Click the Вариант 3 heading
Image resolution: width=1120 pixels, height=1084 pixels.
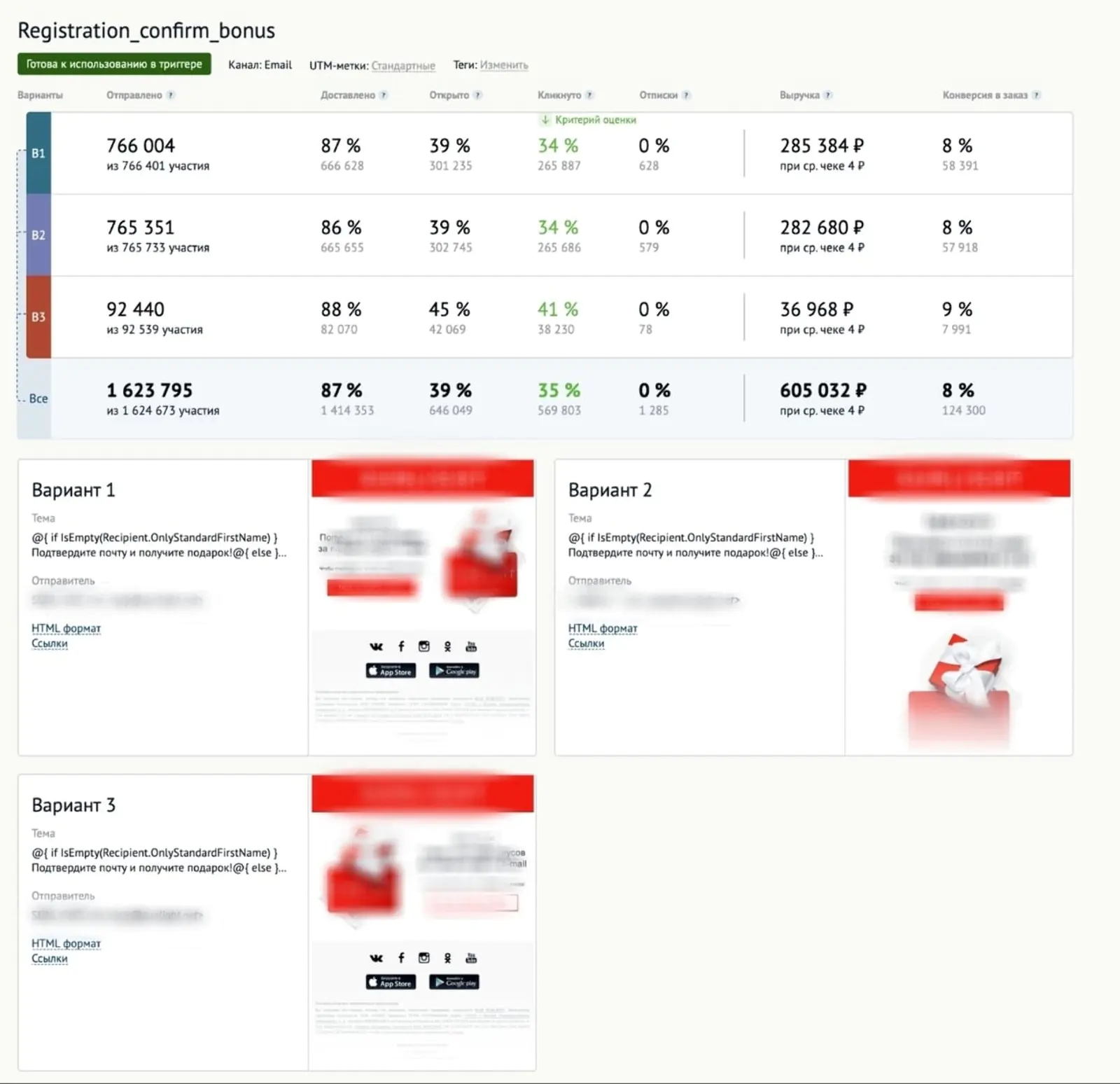pos(73,805)
